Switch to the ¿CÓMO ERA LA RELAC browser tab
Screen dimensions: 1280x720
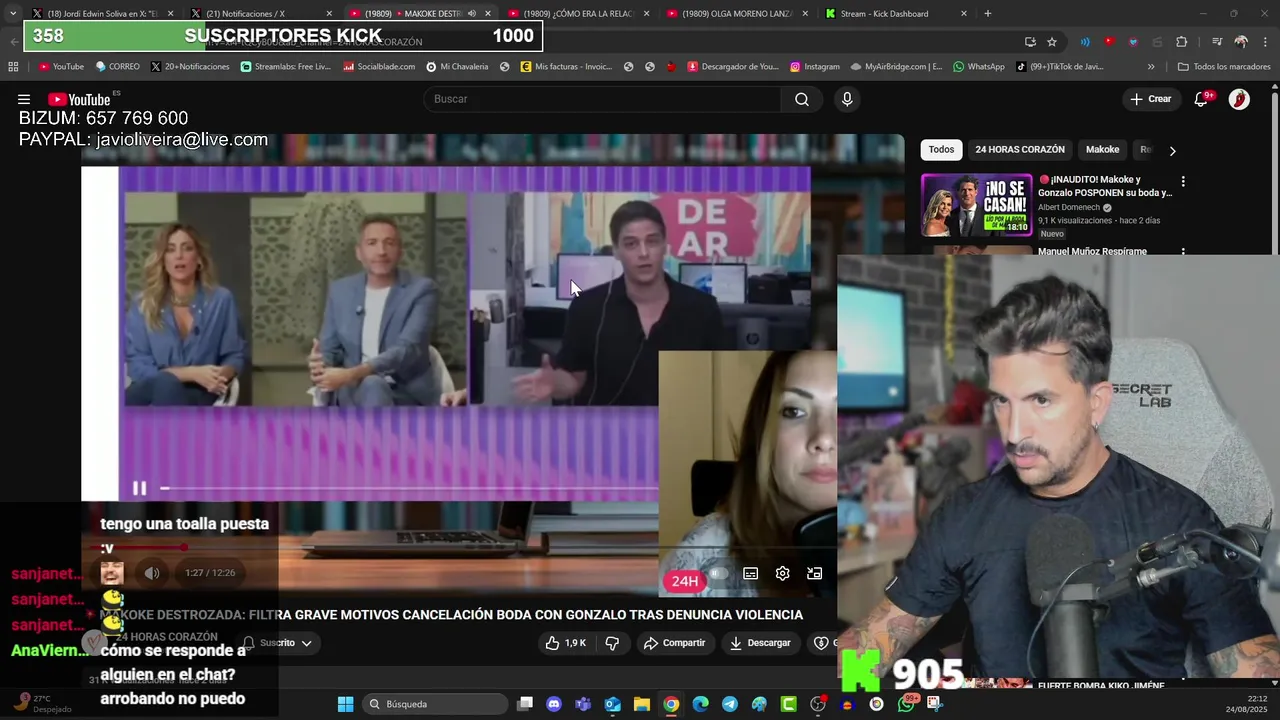(x=579, y=14)
